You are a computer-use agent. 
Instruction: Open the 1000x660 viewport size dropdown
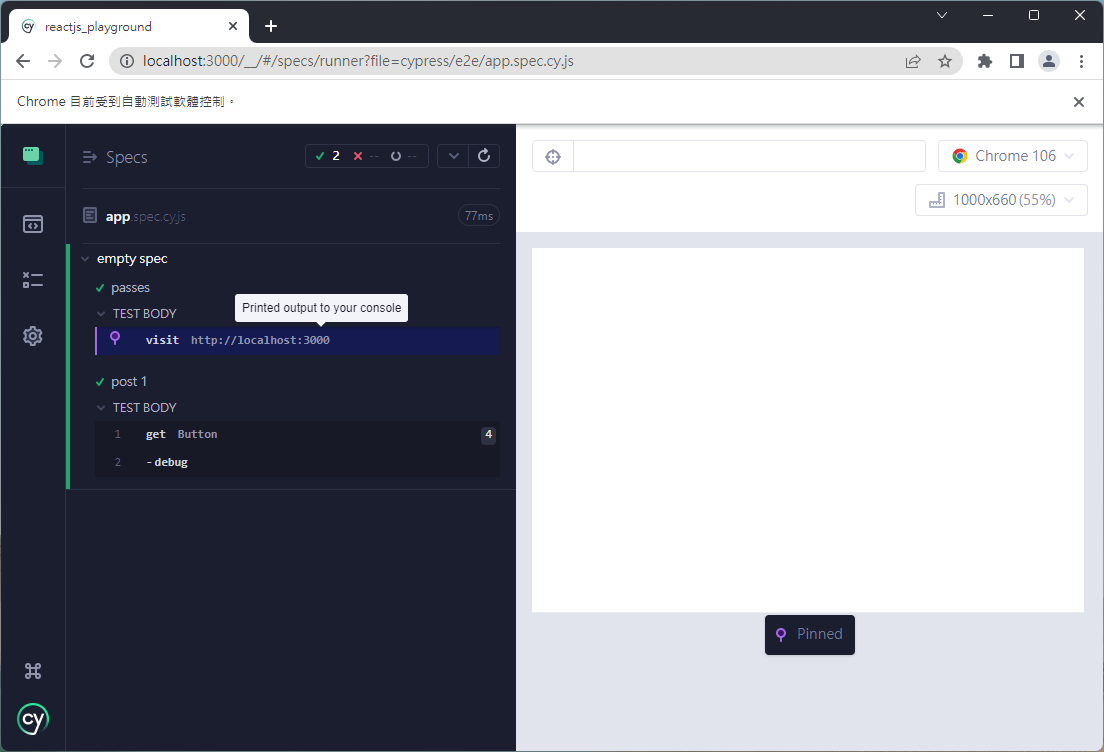tap(1001, 200)
